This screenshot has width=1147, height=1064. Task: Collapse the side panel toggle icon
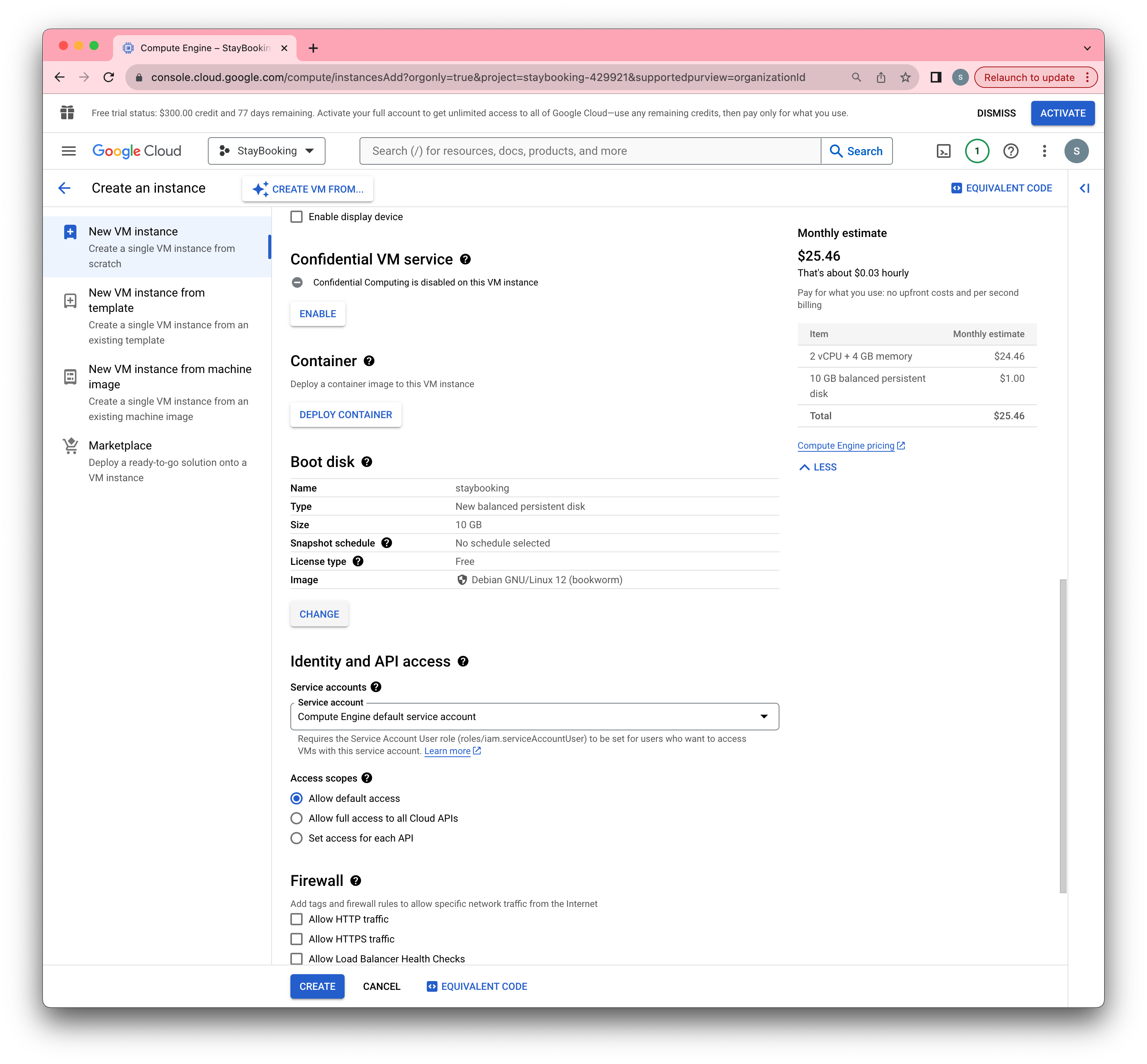pyautogui.click(x=1085, y=188)
